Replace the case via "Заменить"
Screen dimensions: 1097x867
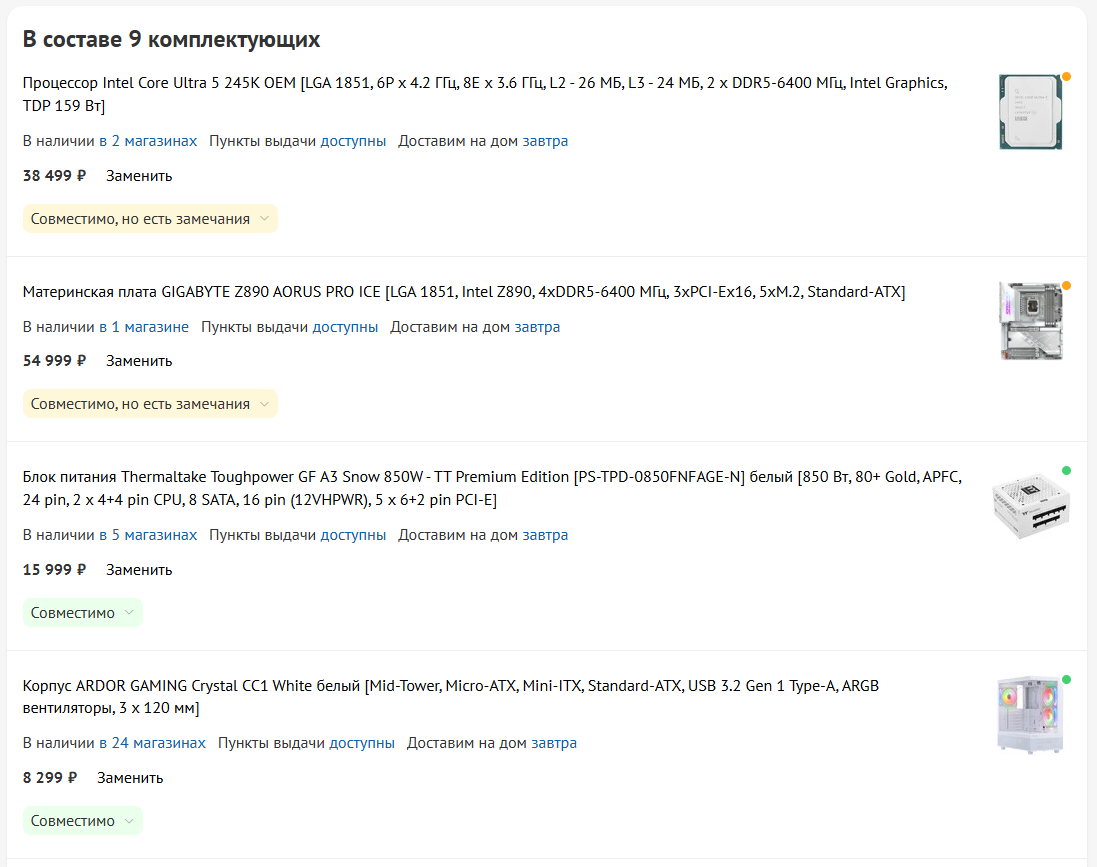tap(130, 777)
